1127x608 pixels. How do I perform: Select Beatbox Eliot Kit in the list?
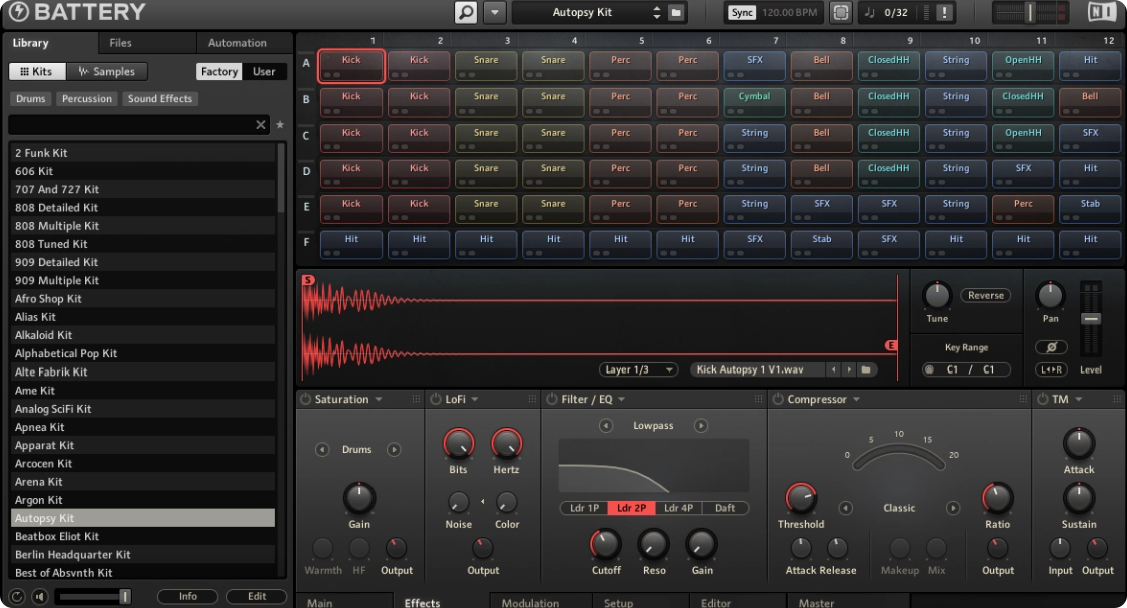coord(142,536)
